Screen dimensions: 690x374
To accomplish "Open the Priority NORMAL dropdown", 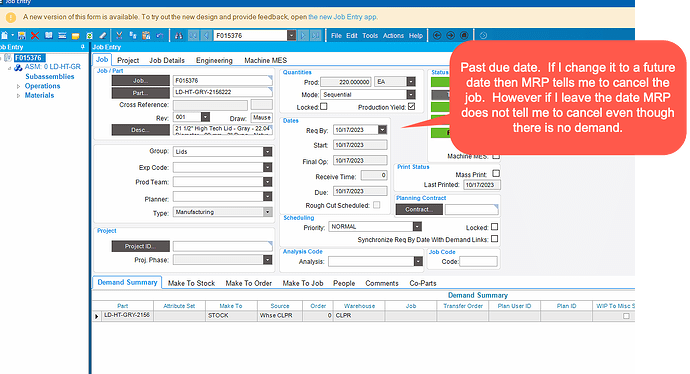I will [x=417, y=227].
